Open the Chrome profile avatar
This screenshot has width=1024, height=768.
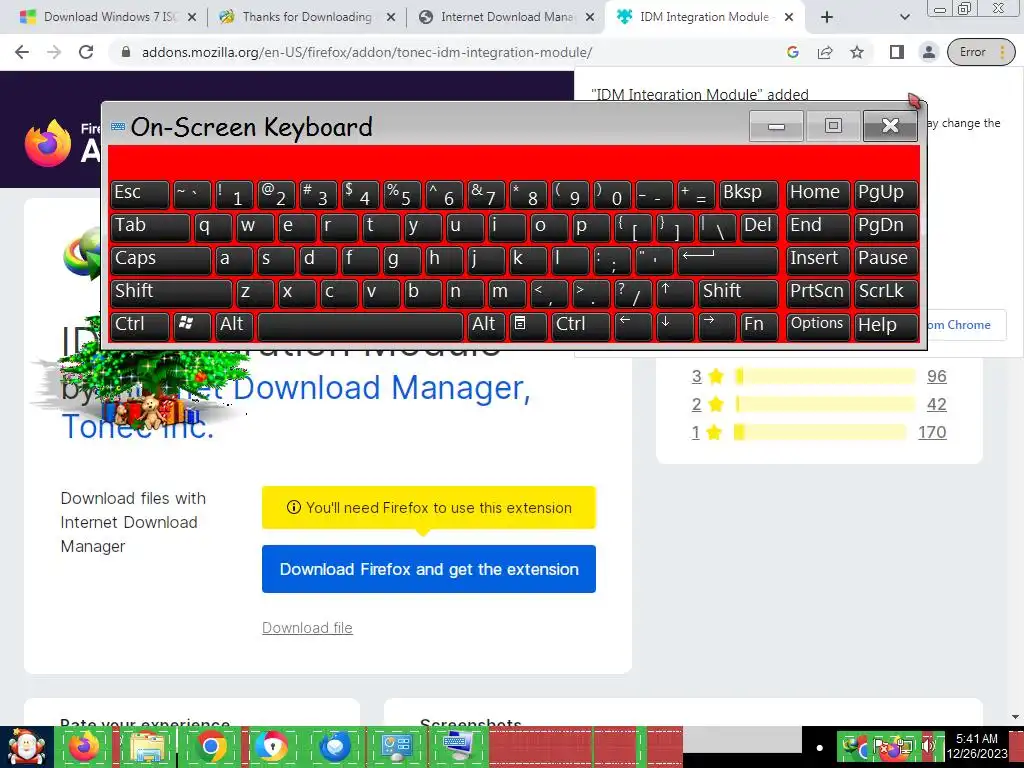(929, 52)
